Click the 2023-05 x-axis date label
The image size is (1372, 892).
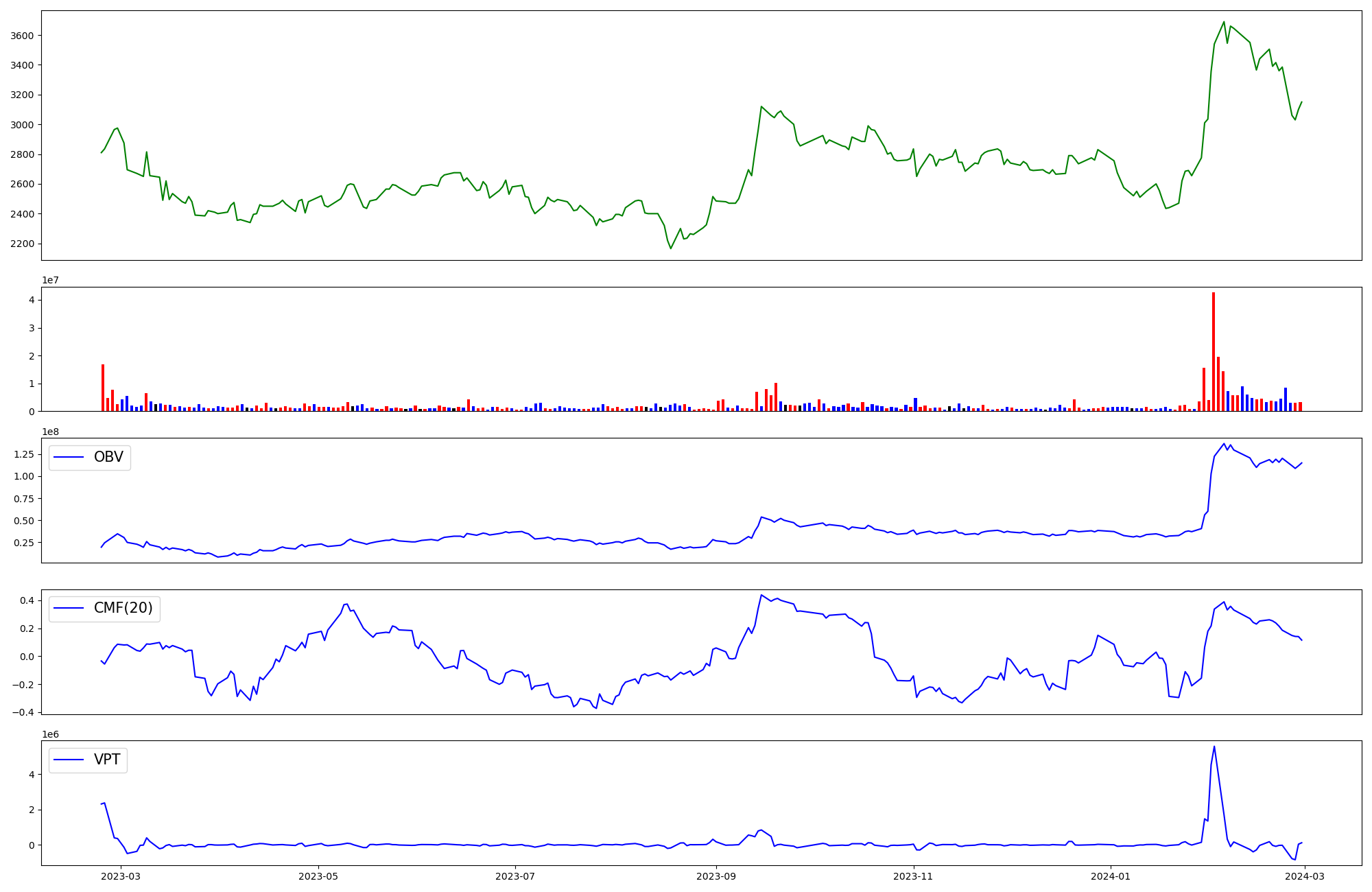click(x=318, y=876)
